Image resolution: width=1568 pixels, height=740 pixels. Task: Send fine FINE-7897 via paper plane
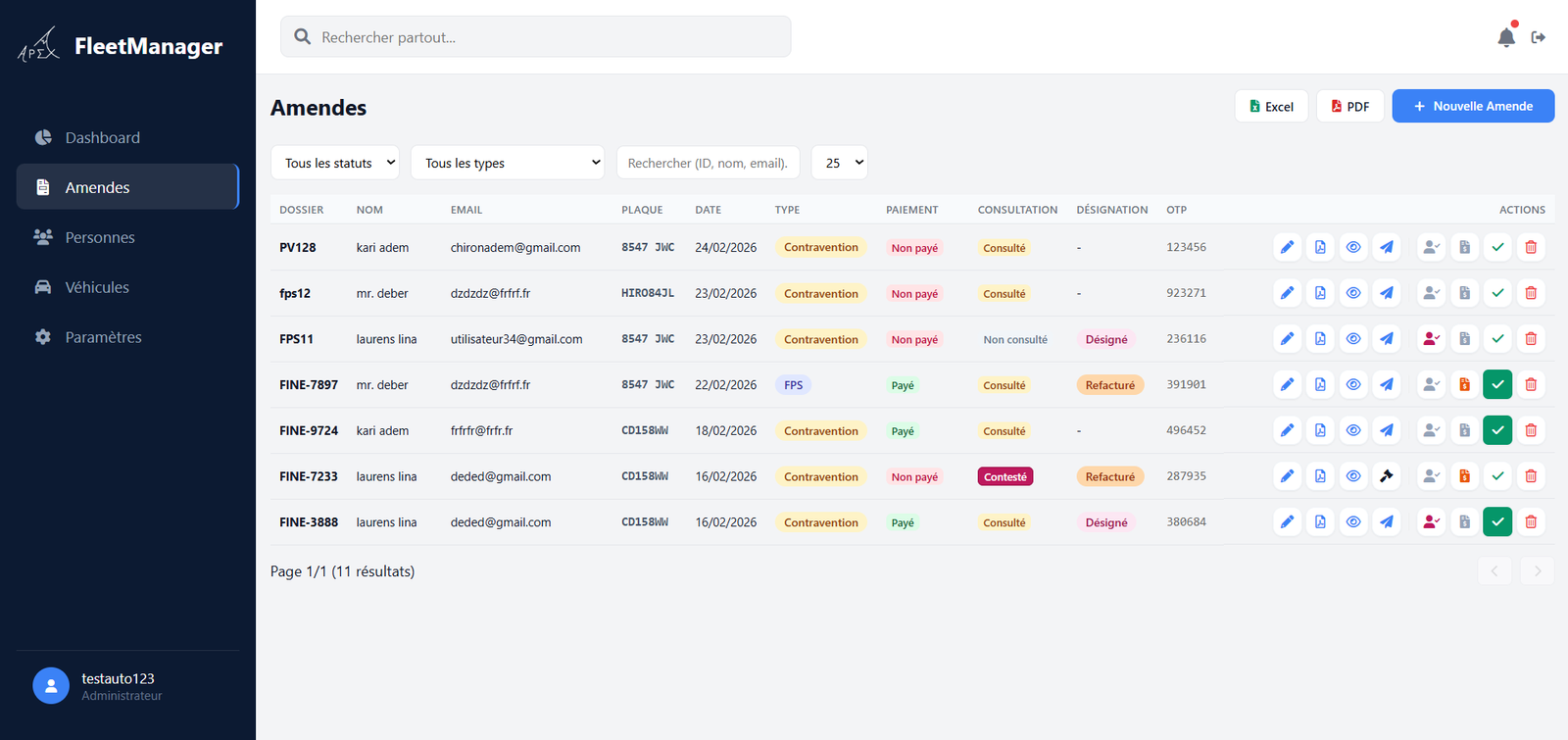[1387, 385]
